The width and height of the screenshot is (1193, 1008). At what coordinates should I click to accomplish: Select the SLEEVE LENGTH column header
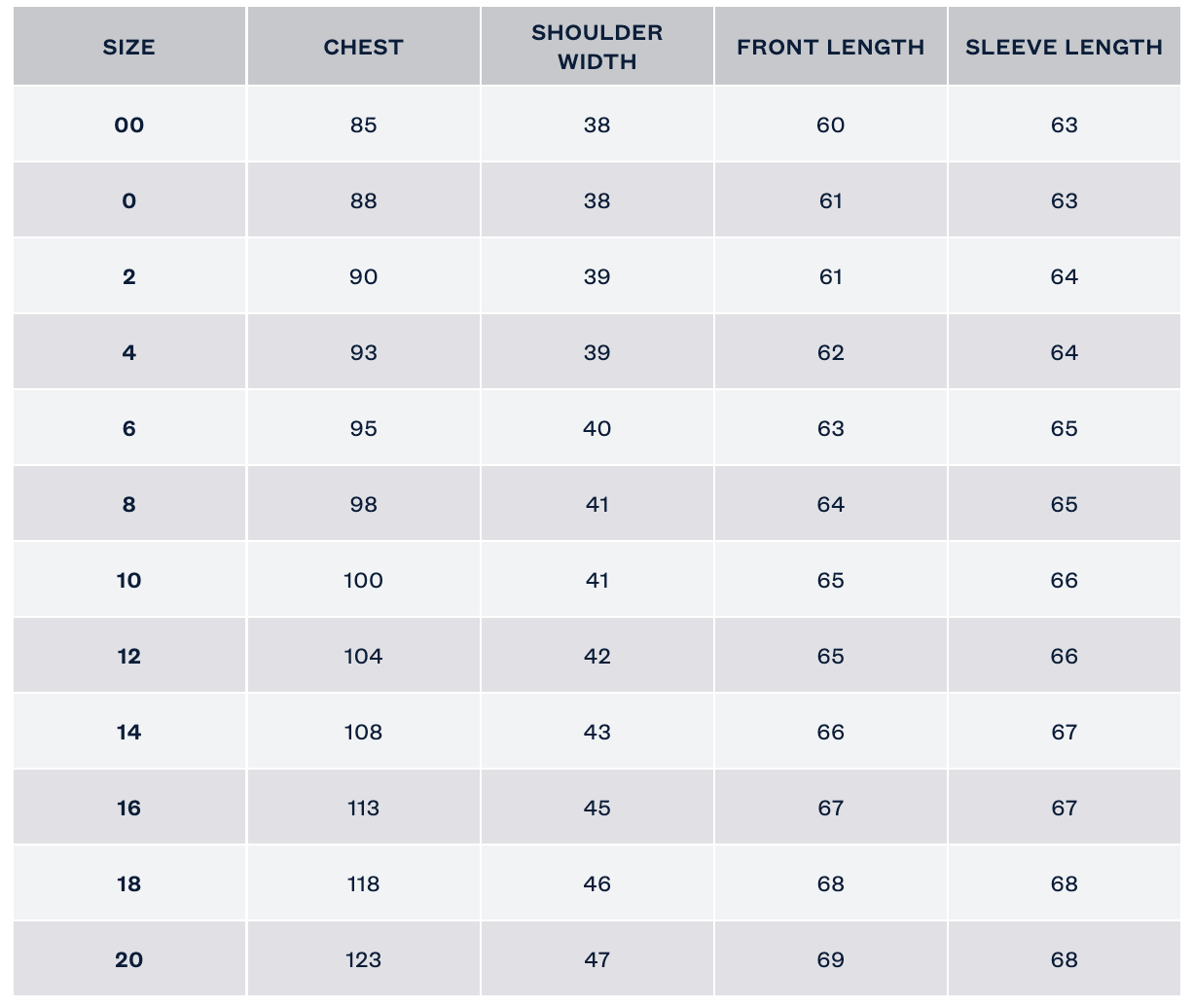1064,47
